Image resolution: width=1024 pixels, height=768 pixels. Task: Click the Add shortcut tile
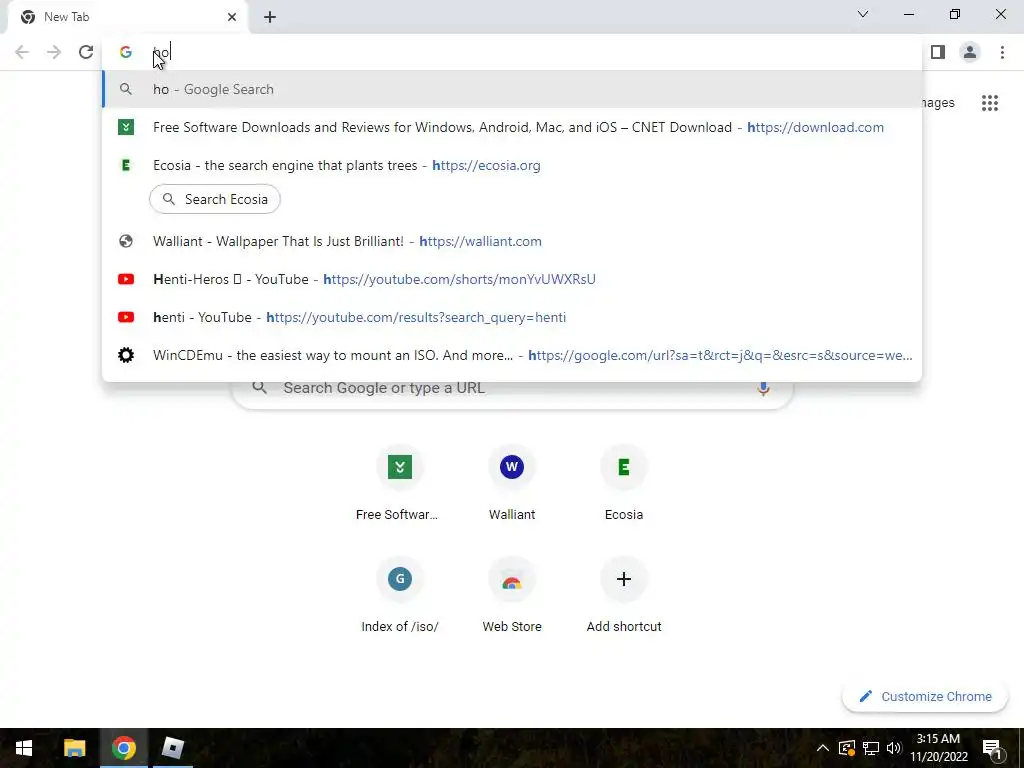pos(624,596)
